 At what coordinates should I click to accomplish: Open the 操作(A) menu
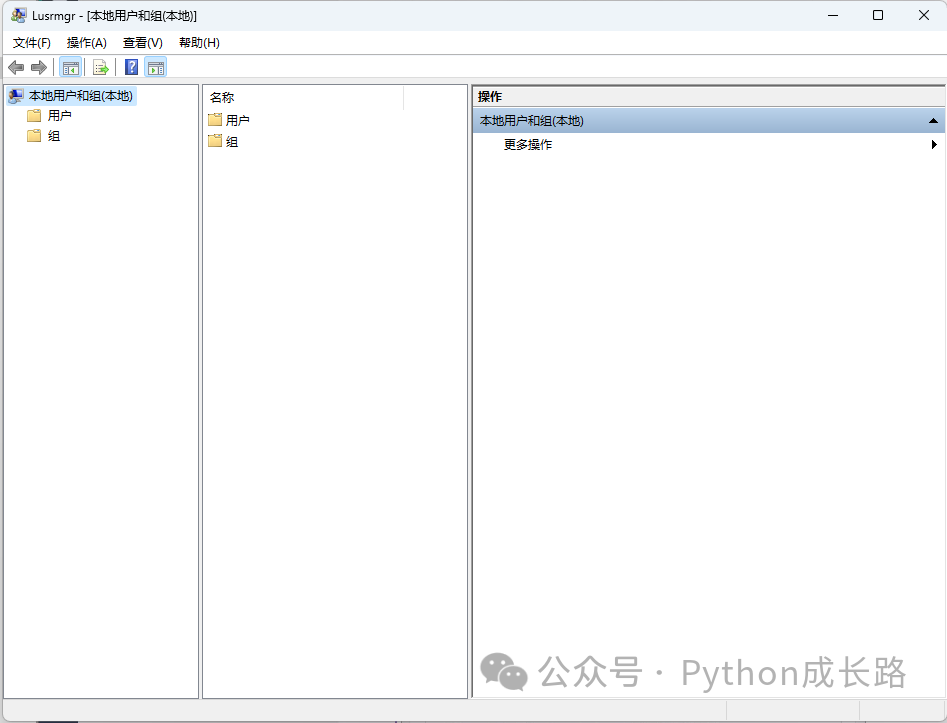click(87, 43)
